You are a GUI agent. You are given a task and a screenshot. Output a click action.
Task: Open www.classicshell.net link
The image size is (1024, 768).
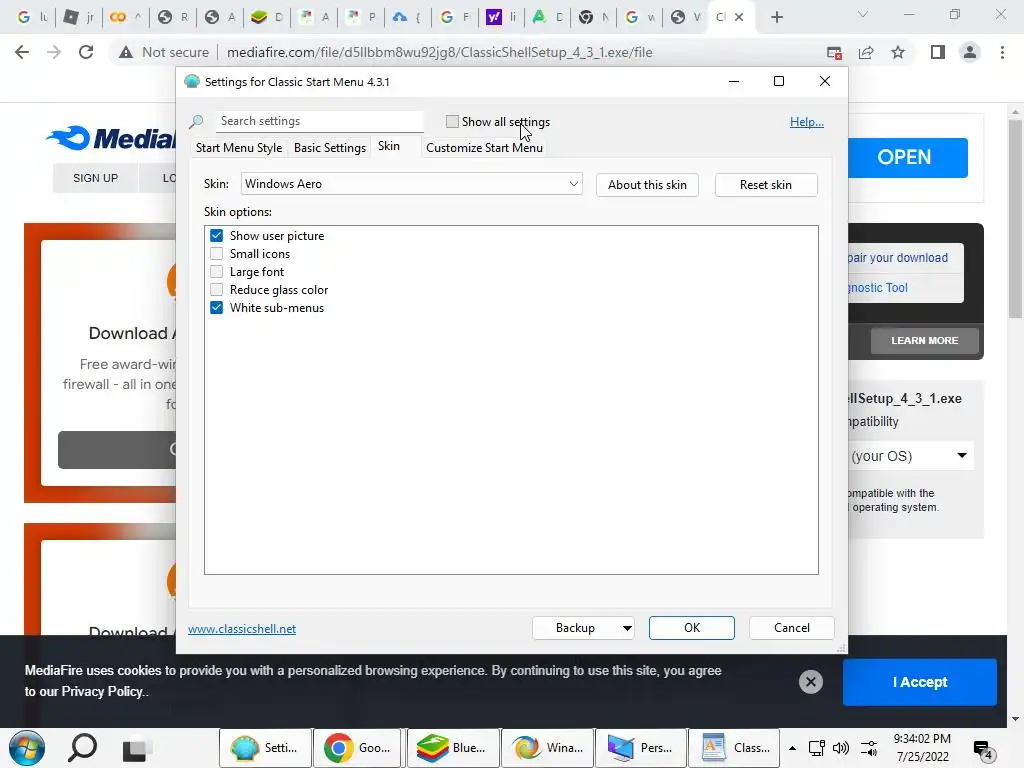pos(242,629)
